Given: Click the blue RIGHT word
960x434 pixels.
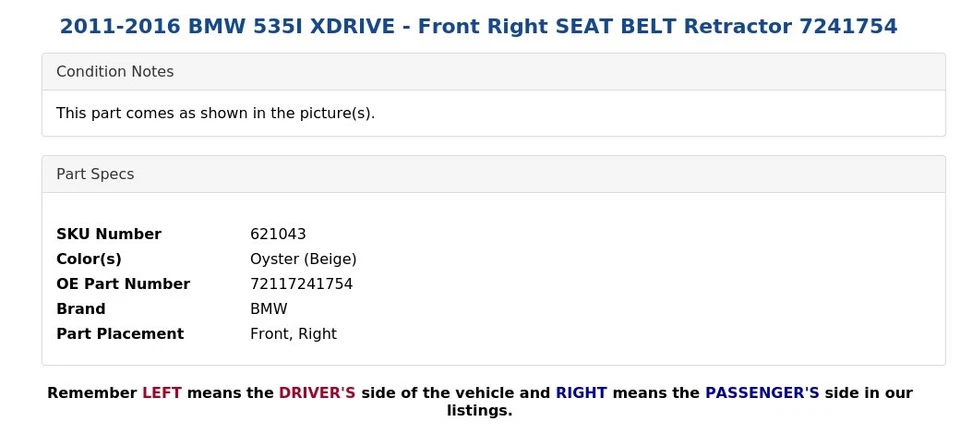Looking at the screenshot, I should [x=581, y=393].
